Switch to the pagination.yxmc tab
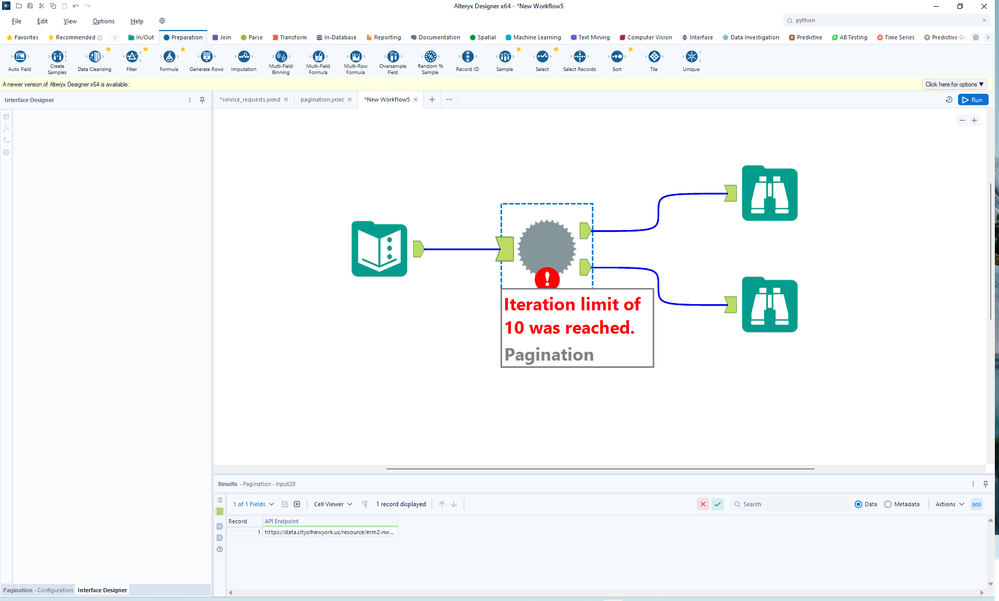Screen dimensions: 999x601 point(322,100)
